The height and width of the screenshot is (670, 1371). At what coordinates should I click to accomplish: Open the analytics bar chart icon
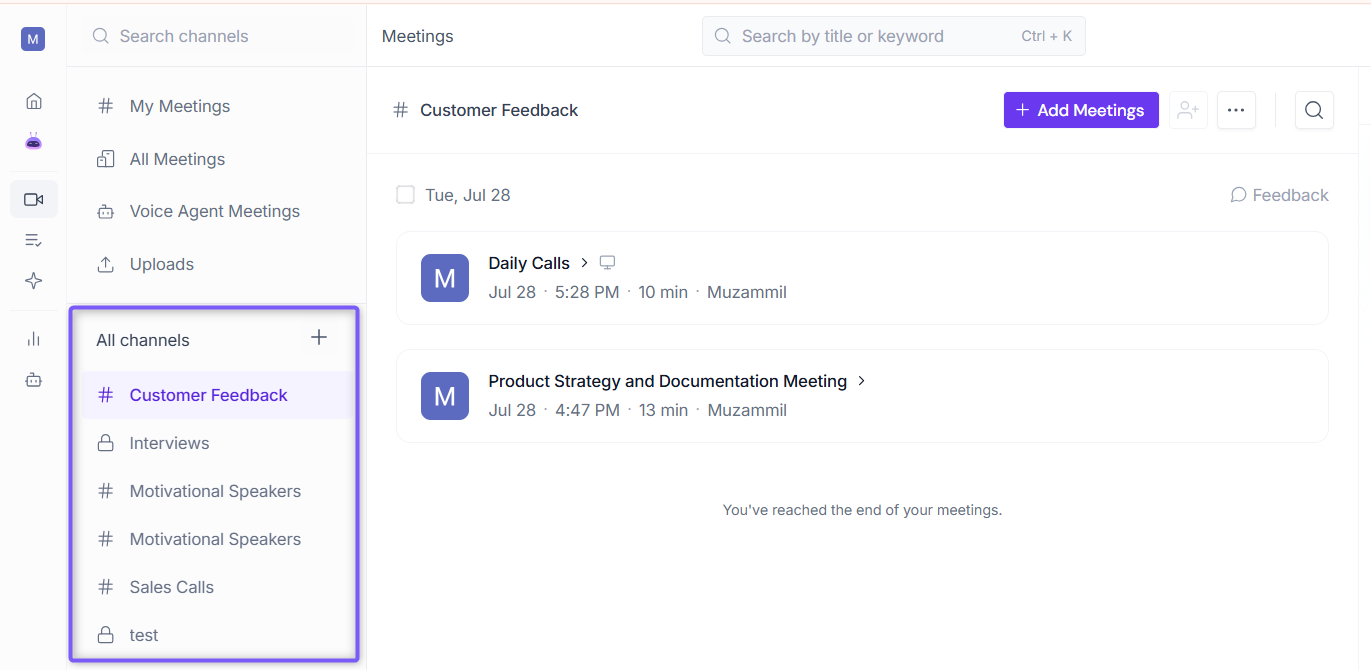pos(34,339)
